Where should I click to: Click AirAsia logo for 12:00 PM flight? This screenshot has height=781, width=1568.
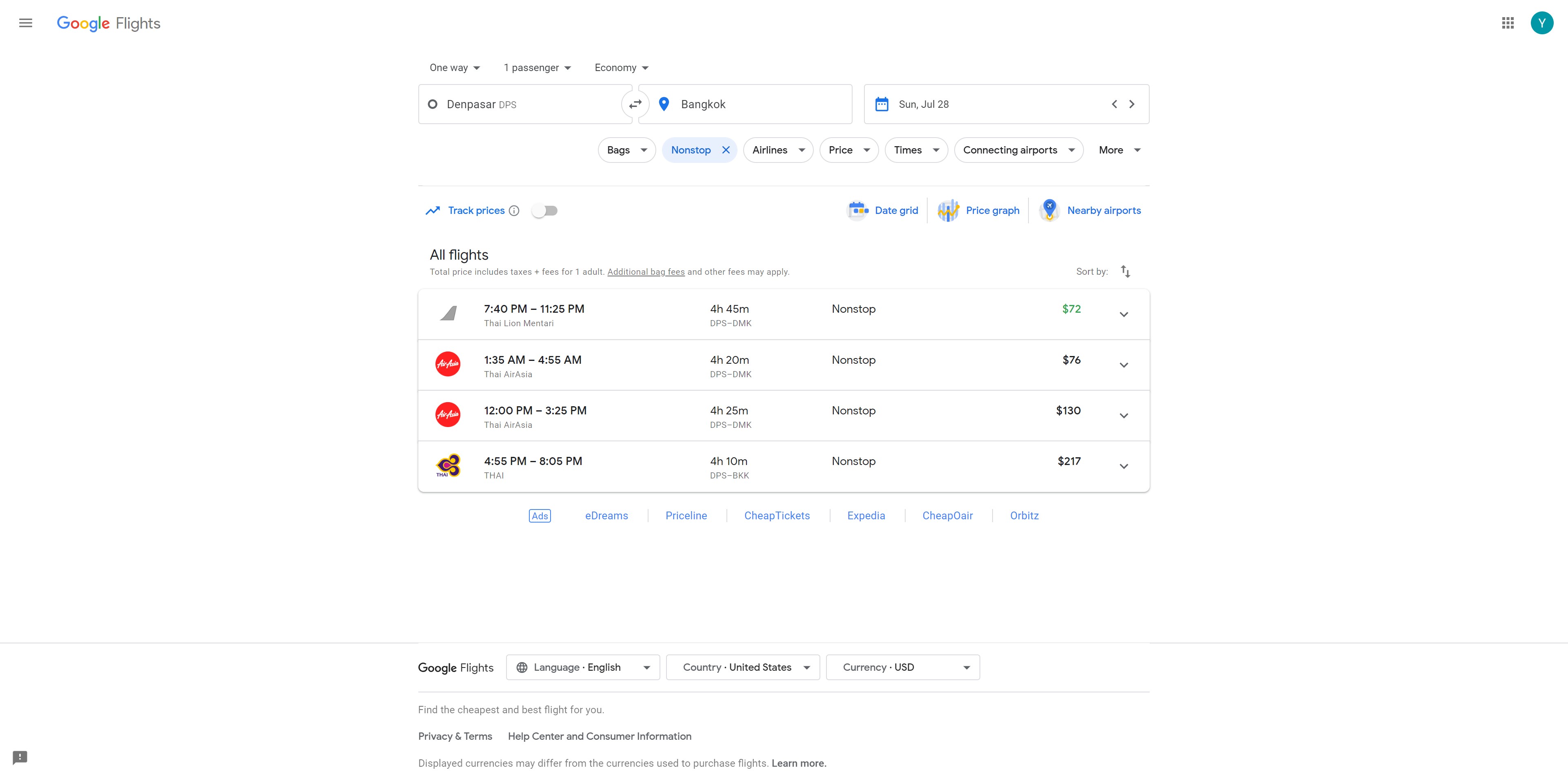point(448,414)
